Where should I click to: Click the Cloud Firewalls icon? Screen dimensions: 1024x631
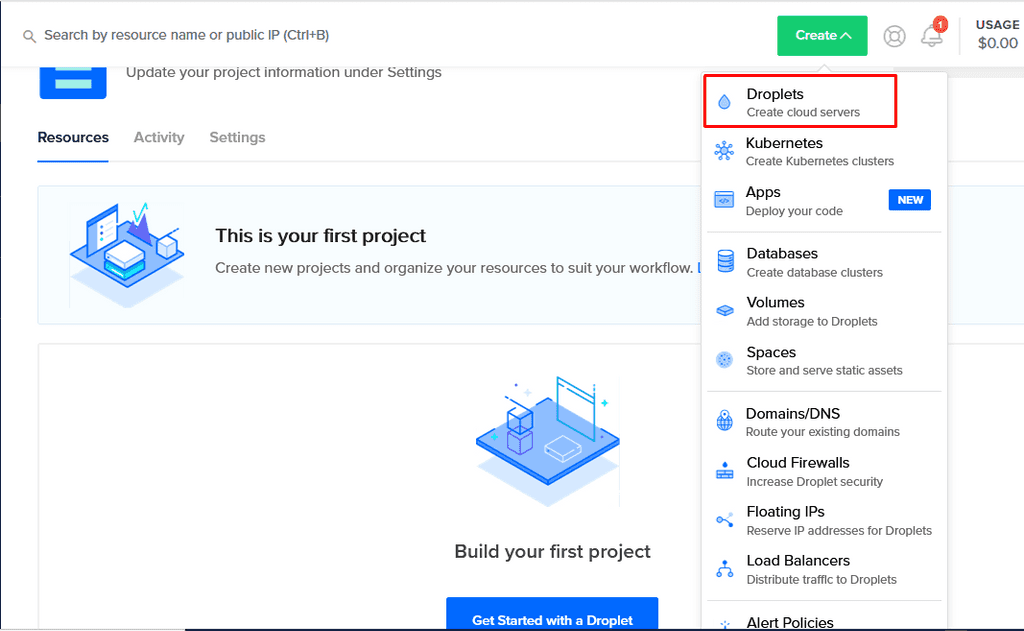pos(725,471)
